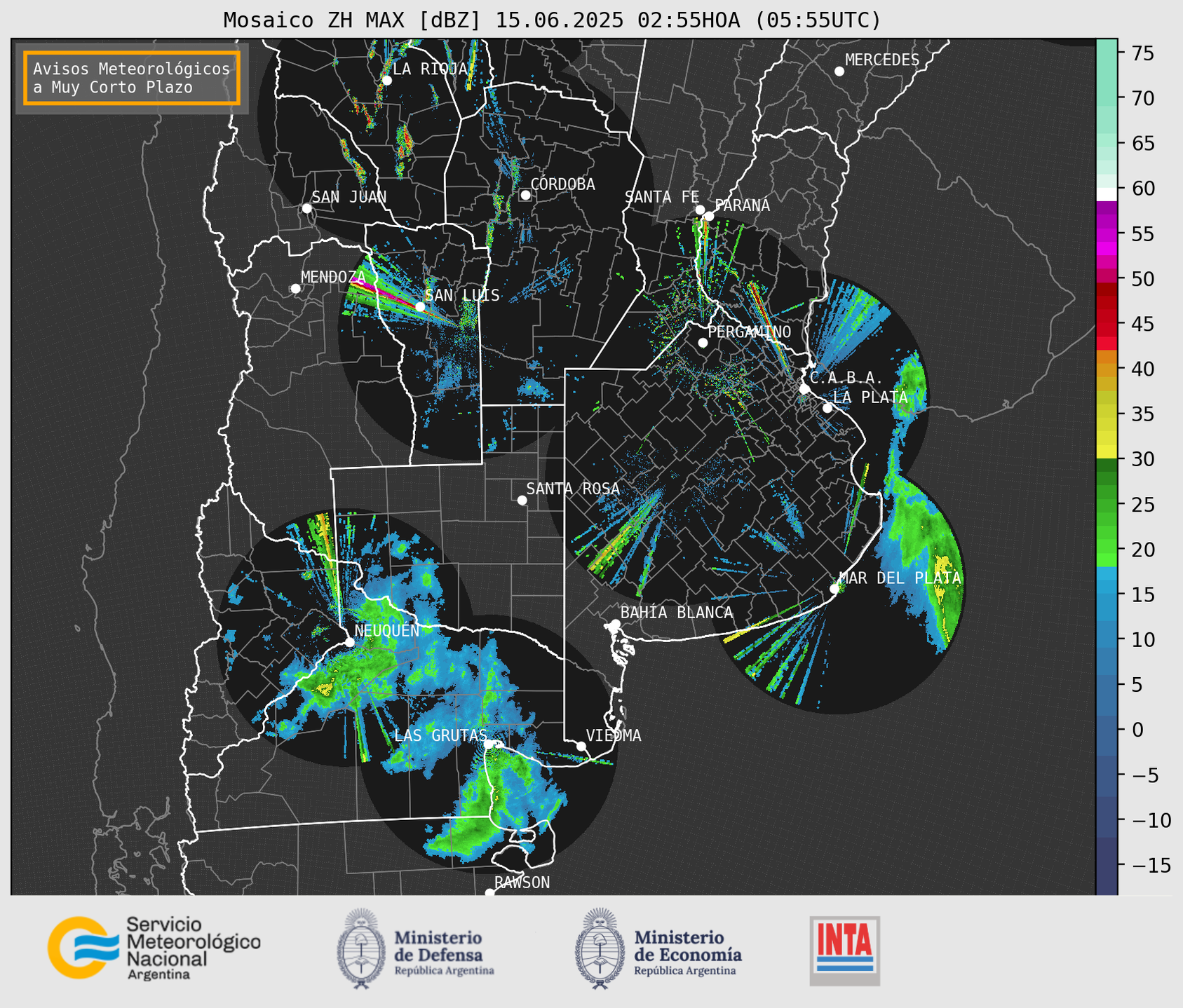Click the 0 label on the dBZ scale
This screenshot has height=1008, width=1183.
(1137, 730)
